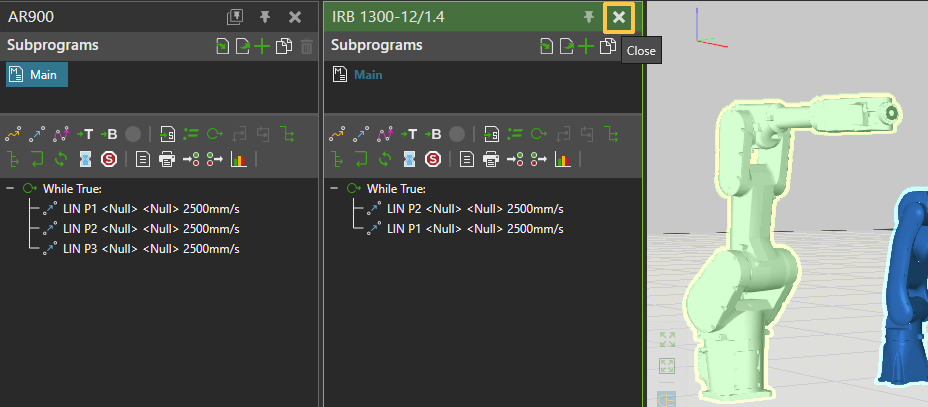Add a new subprogram in the AR900 panel
This screenshot has width=928, height=407.
262,46
